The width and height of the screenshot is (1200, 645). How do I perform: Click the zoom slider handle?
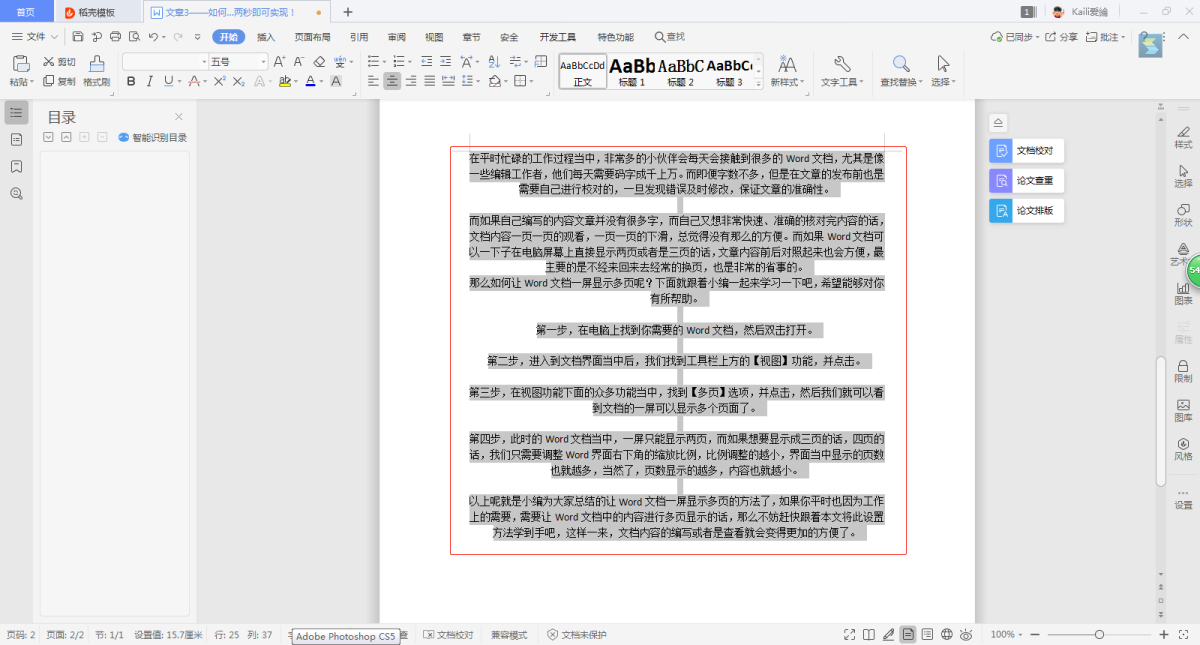[1099, 635]
